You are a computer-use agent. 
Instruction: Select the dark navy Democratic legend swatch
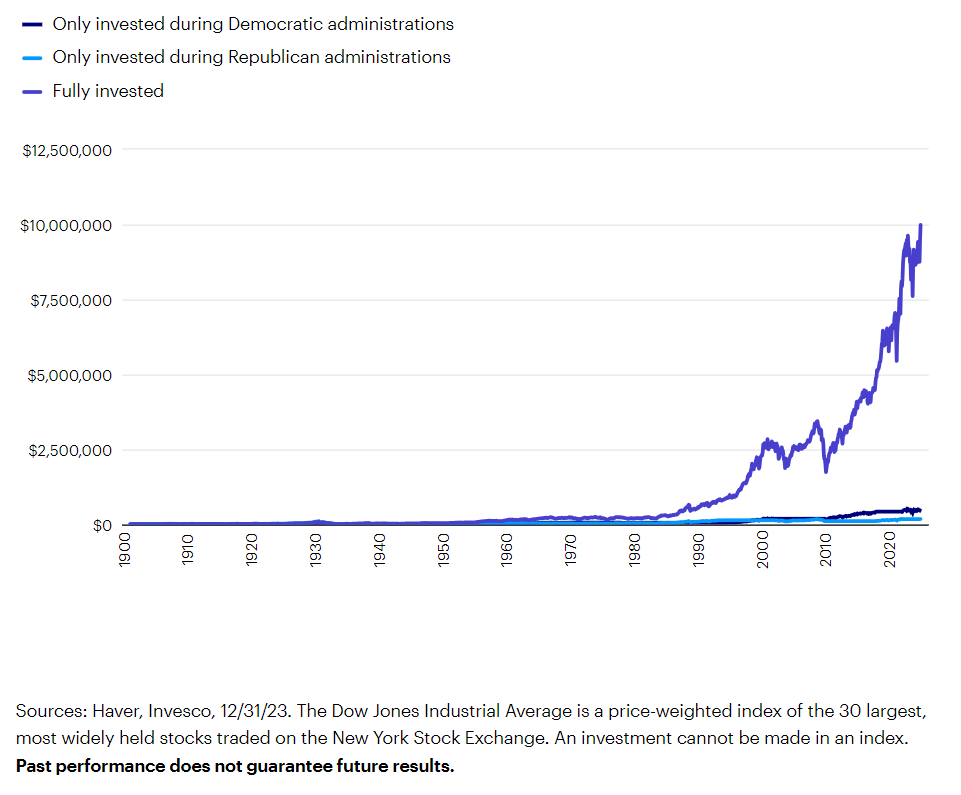click(32, 25)
